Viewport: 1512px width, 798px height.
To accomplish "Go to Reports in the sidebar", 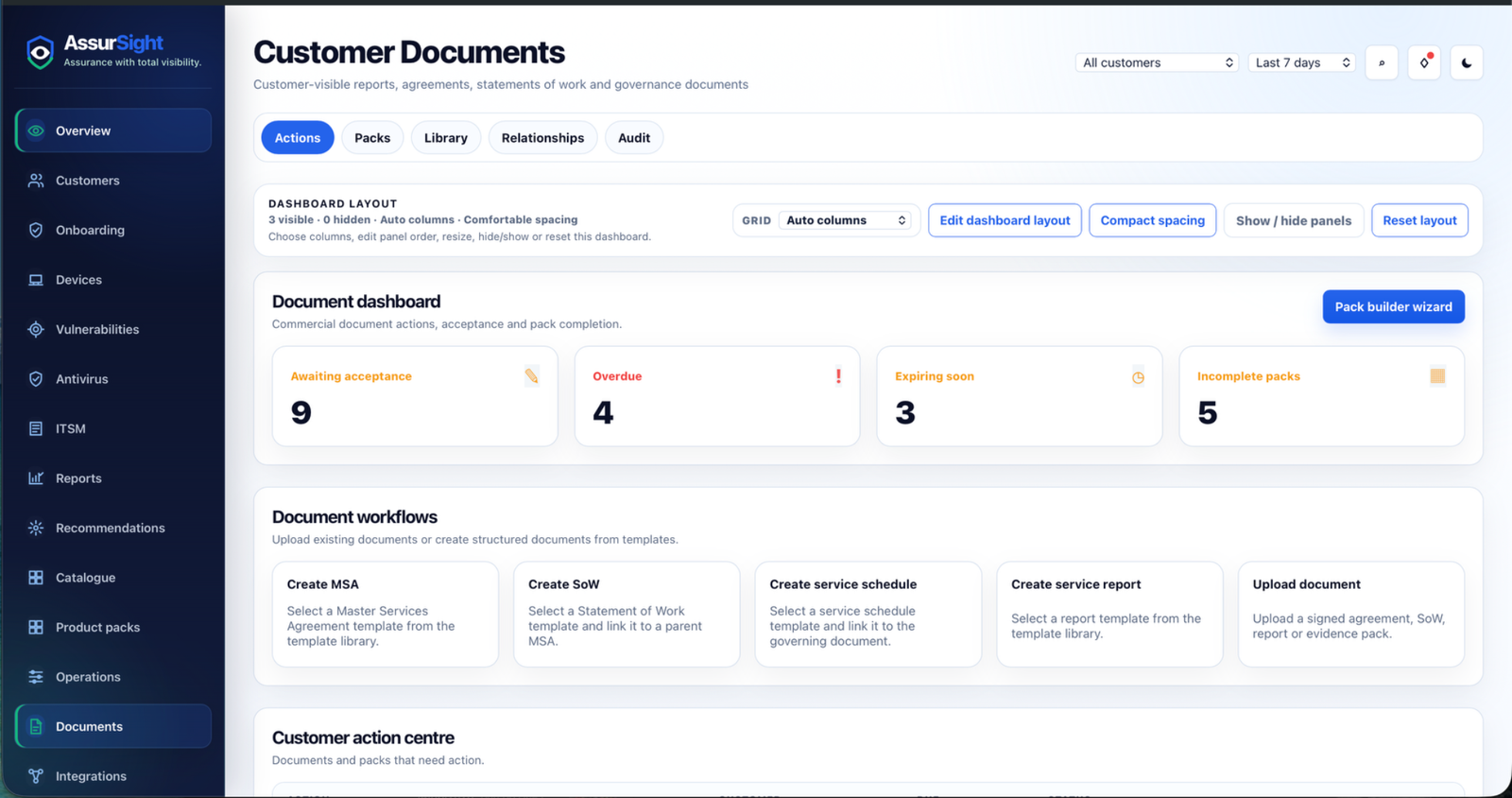I will (x=113, y=478).
